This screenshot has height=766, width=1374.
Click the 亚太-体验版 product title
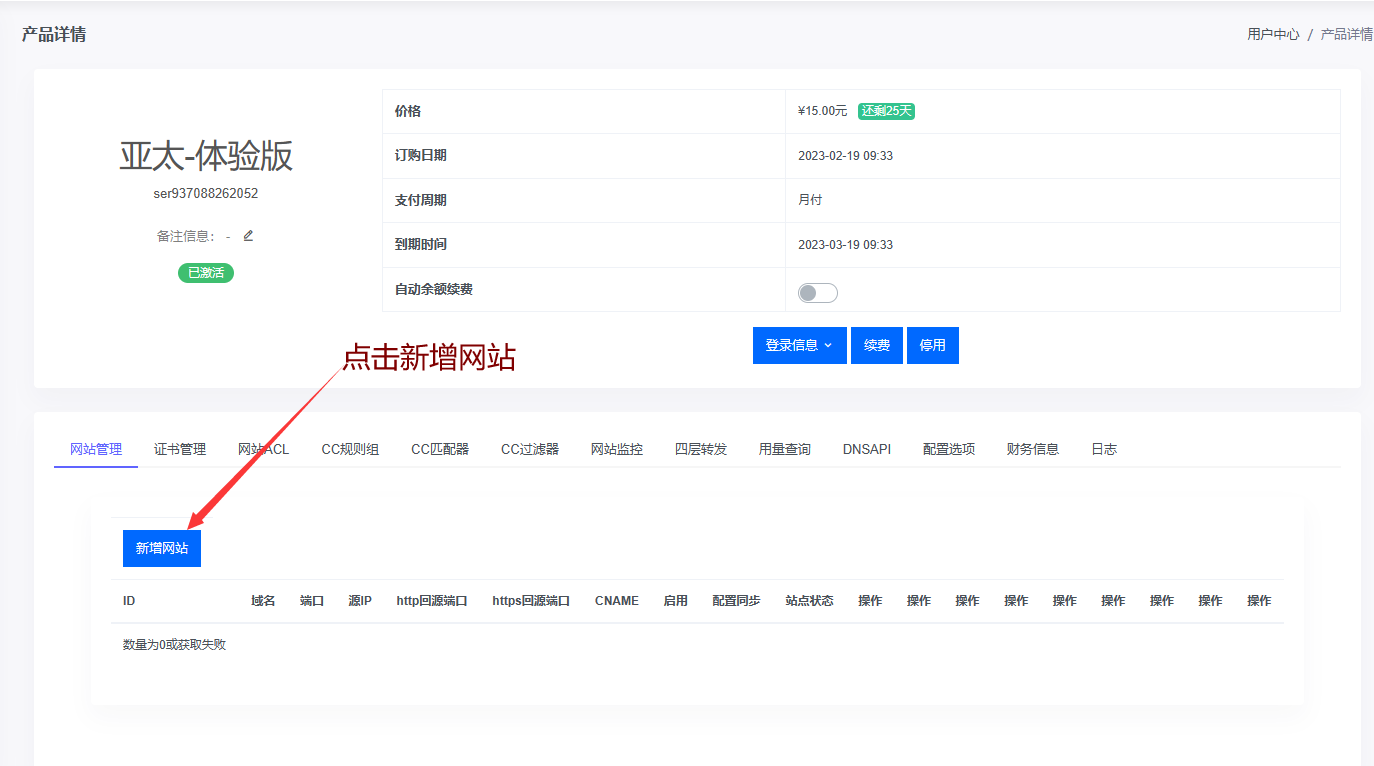pyautogui.click(x=206, y=156)
